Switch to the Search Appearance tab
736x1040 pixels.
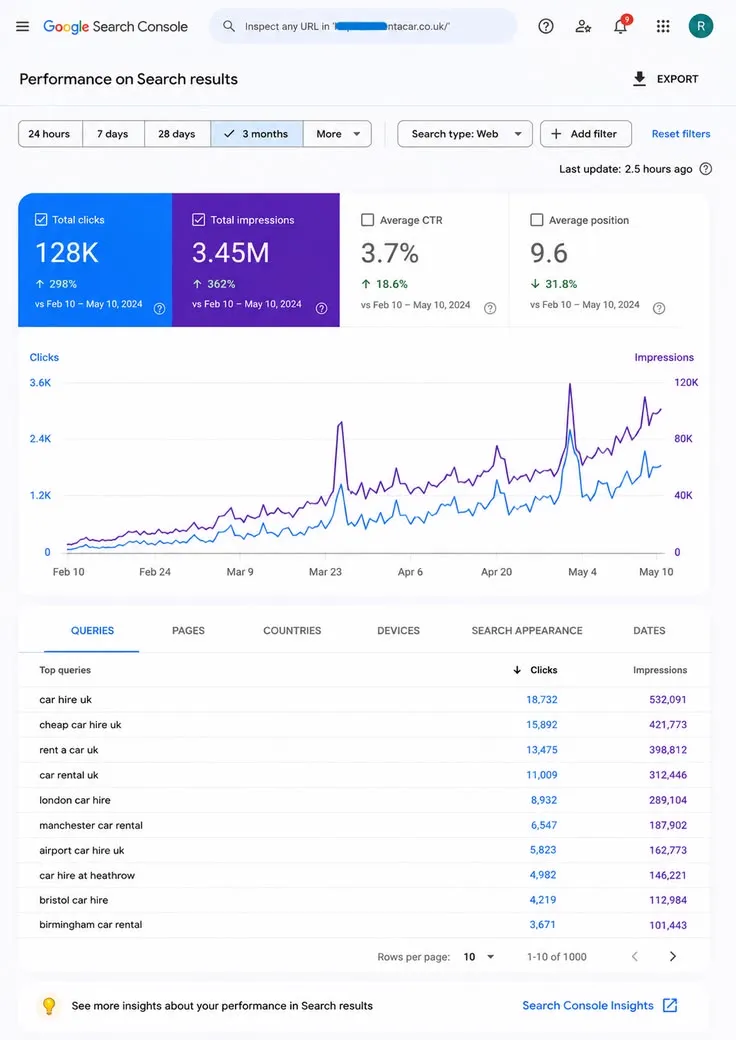point(527,631)
